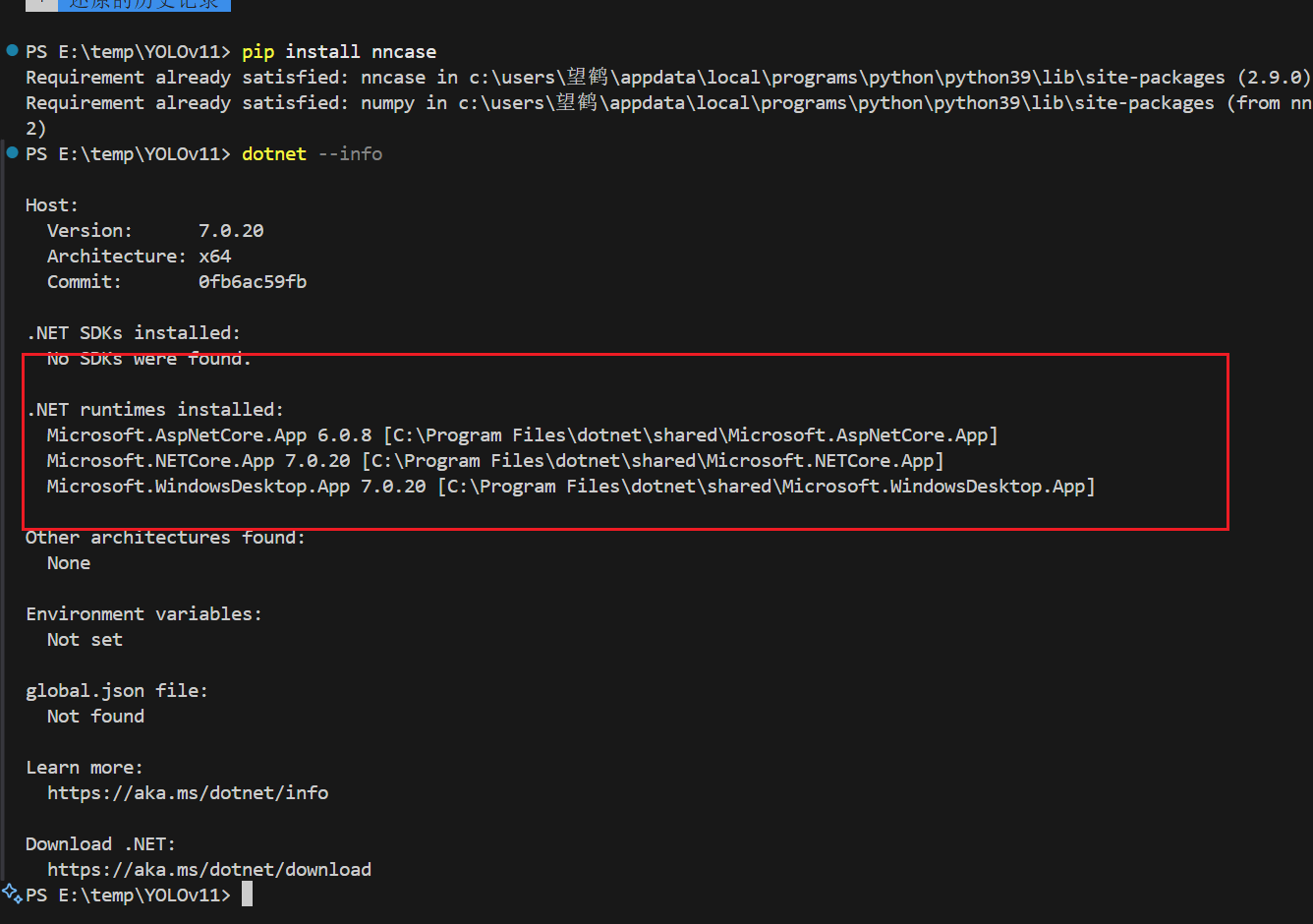1313x924 pixels.
Task: Click the blue command marker beside pip install
Action: [x=12, y=50]
